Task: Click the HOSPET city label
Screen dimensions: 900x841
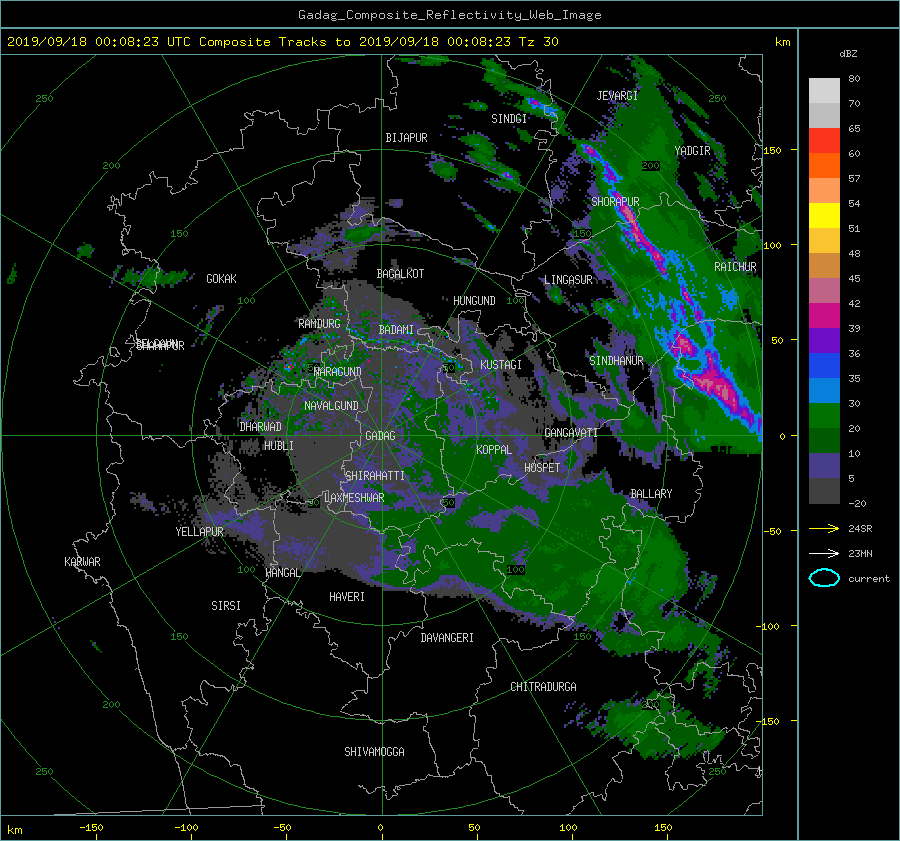Action: pos(542,468)
